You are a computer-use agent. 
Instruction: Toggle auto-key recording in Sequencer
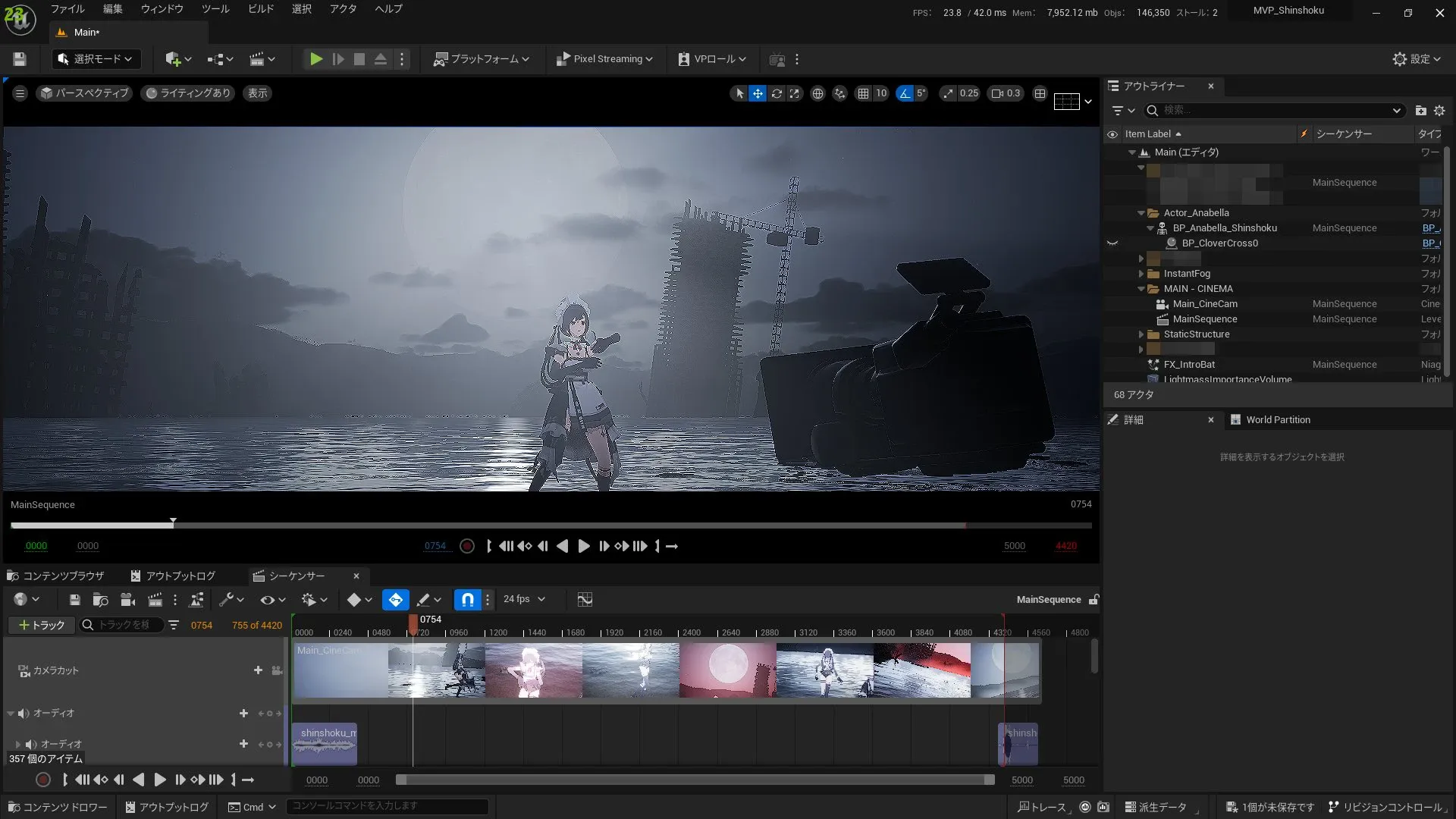tap(395, 599)
